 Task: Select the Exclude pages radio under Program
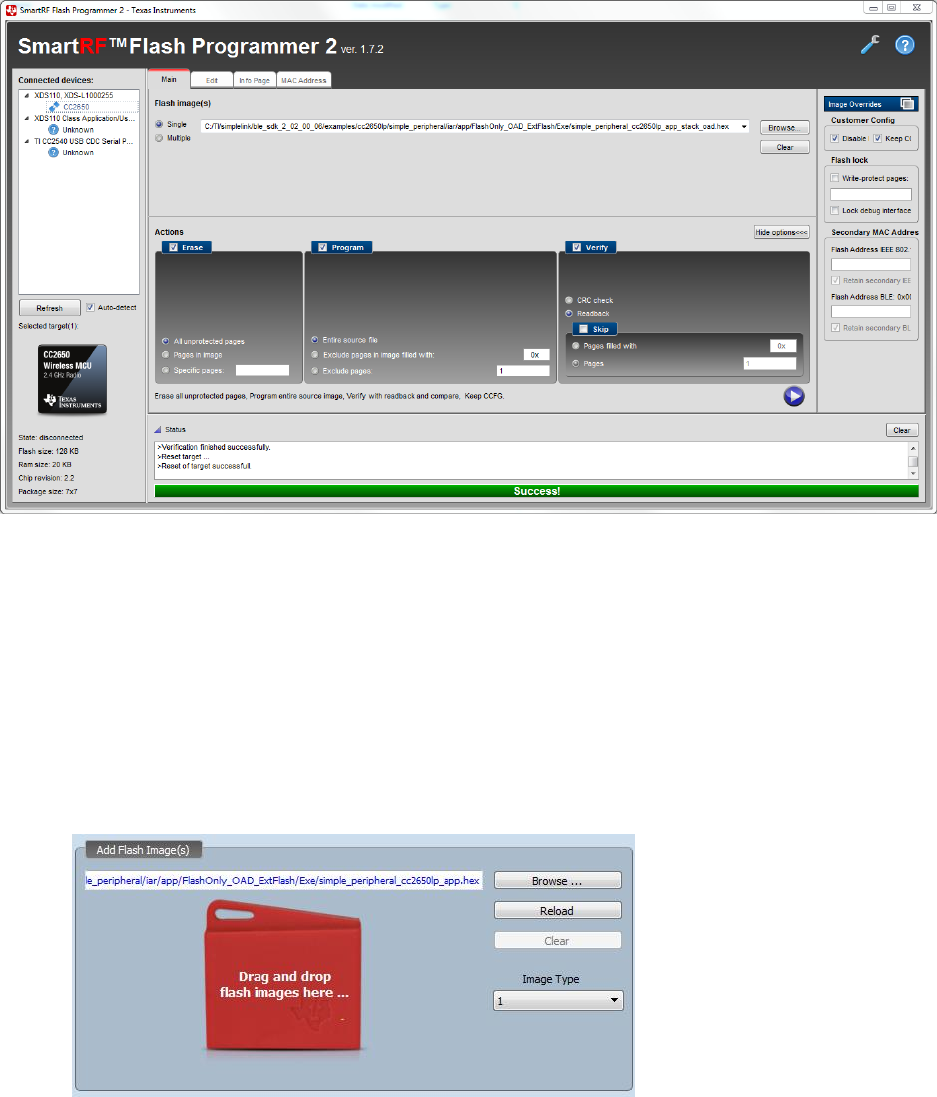pos(315,371)
